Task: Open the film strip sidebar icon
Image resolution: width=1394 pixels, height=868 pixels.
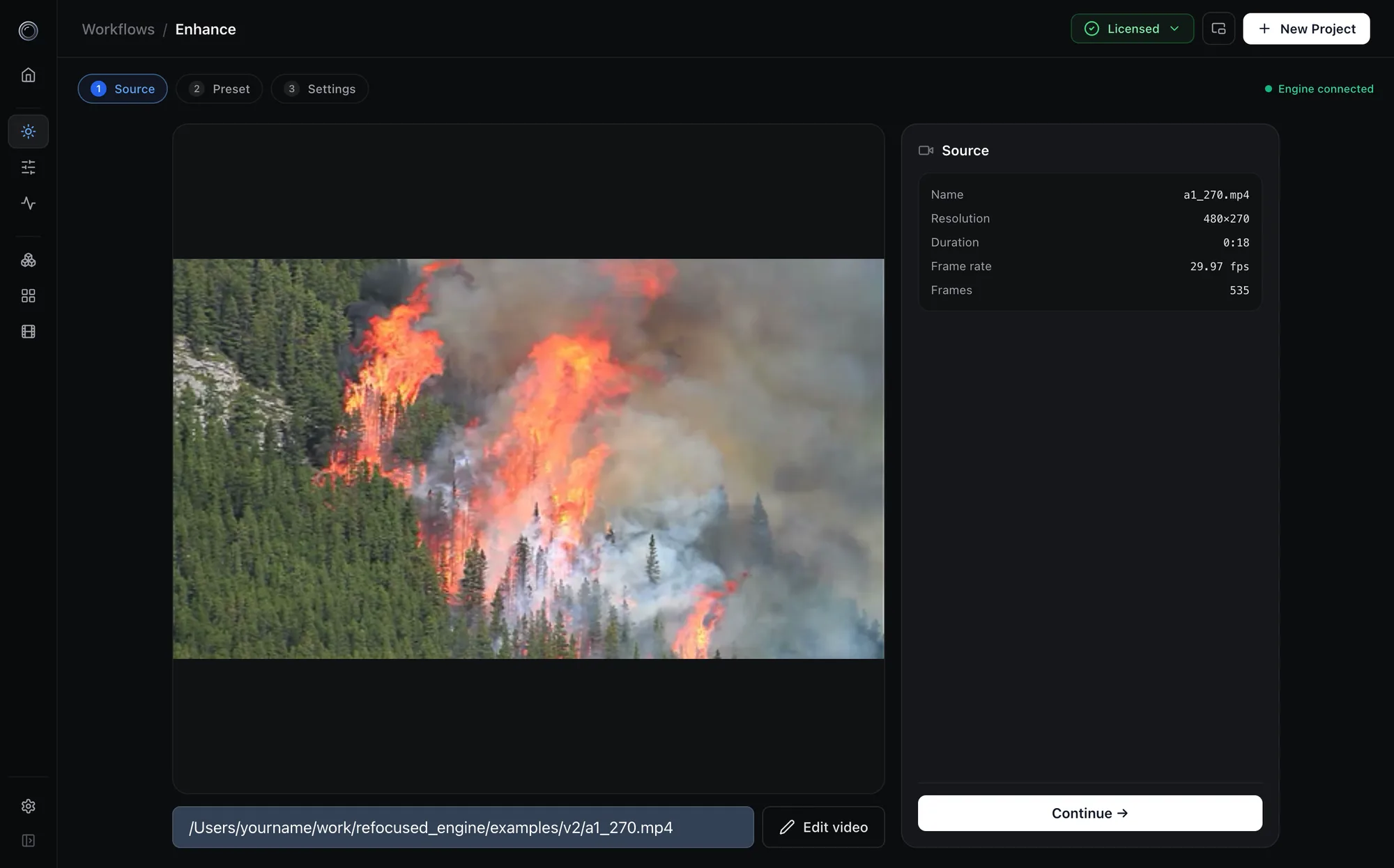Action: pos(28,332)
